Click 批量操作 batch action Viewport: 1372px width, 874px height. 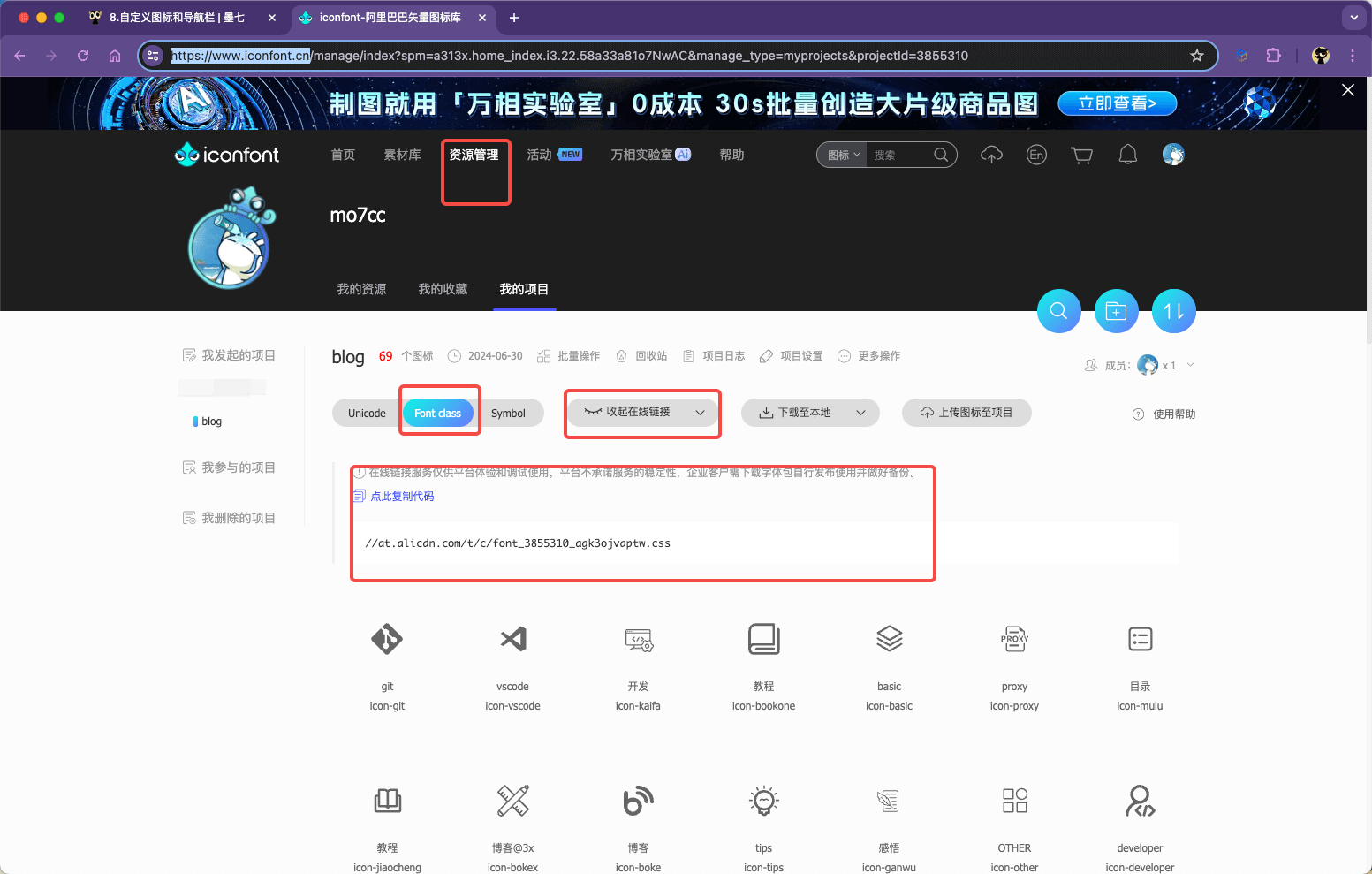point(568,356)
